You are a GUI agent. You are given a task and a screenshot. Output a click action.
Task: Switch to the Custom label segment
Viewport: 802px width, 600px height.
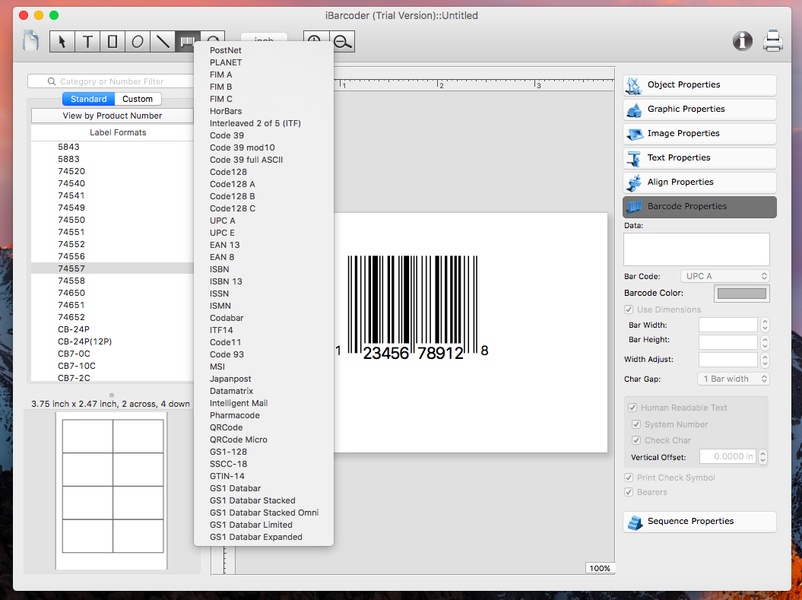(137, 99)
